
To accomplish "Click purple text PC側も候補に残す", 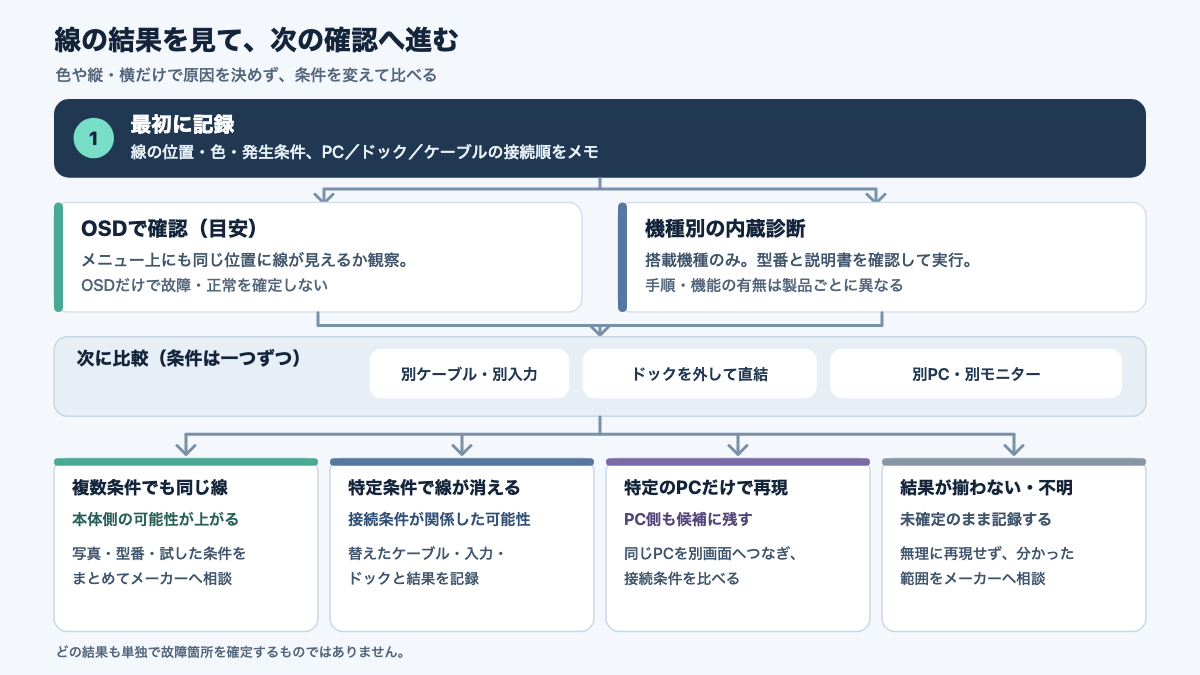I will (x=687, y=520).
